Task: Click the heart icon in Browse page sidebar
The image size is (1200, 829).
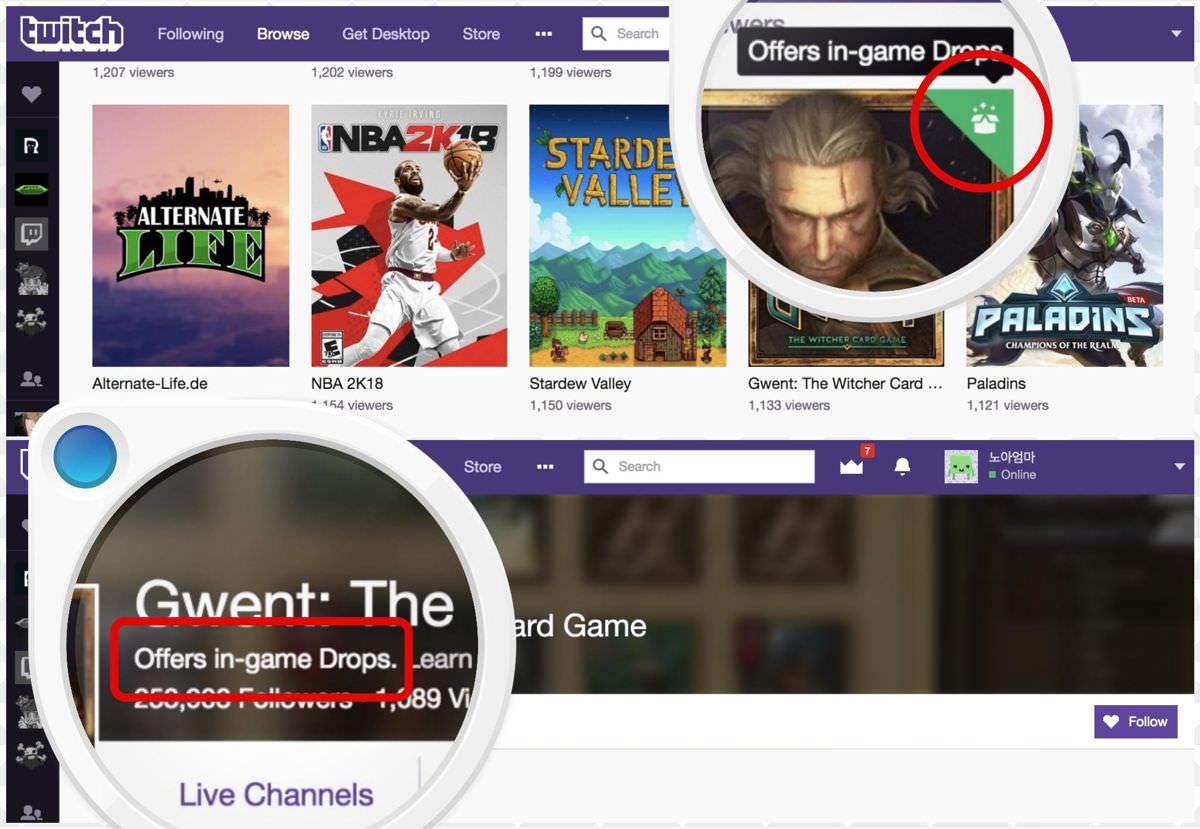Action: pyautogui.click(x=32, y=94)
